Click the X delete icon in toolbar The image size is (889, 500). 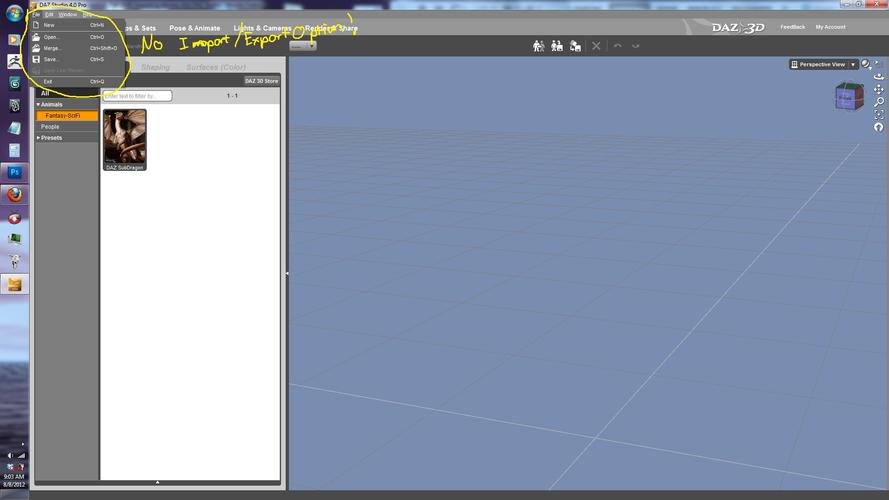click(596, 46)
